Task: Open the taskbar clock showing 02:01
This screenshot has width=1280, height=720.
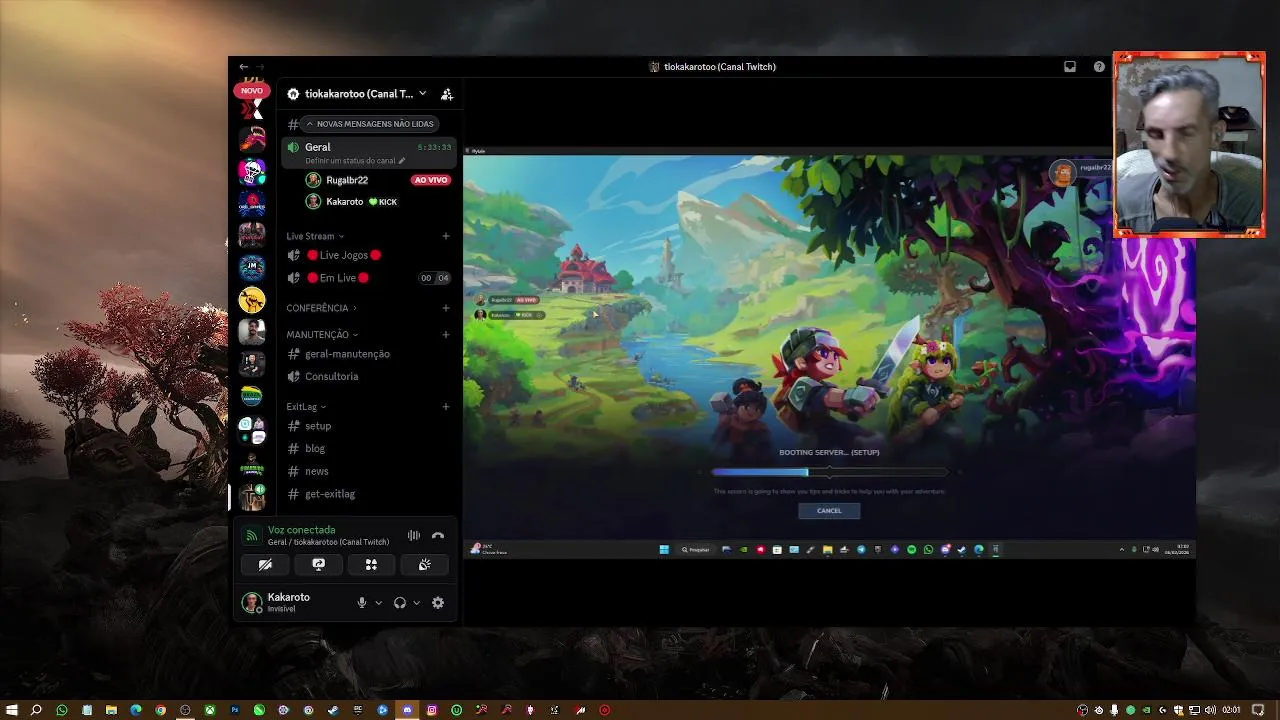Action: tap(1231, 710)
